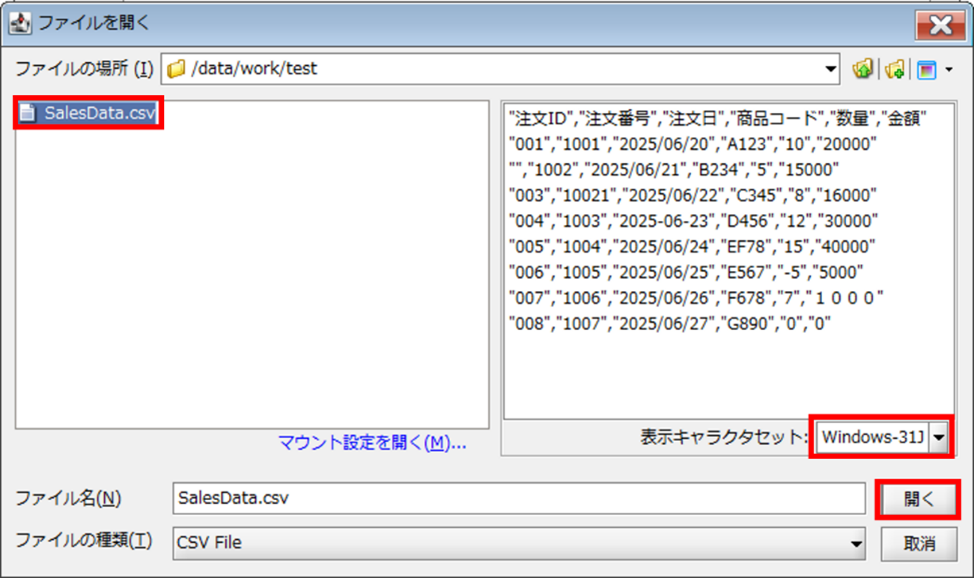Expand the /data/work/test location dropdown

coord(831,69)
